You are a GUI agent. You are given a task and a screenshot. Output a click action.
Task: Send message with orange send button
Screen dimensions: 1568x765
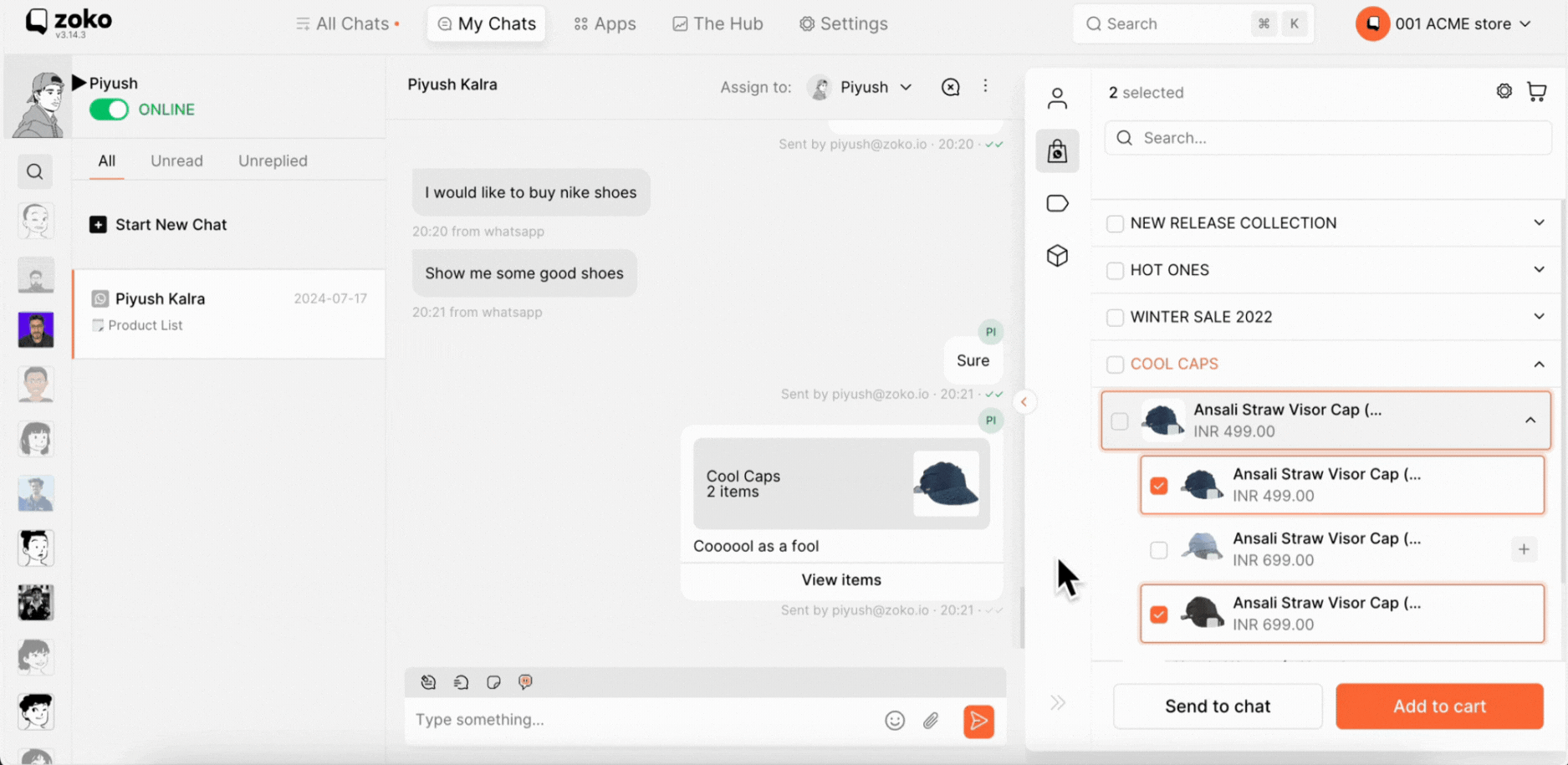point(978,721)
